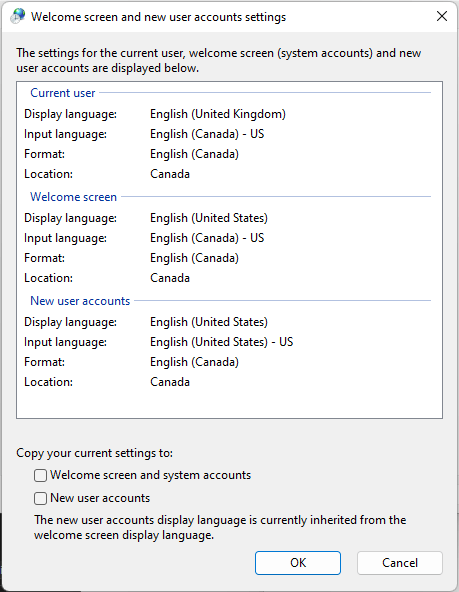Close the Welcome screen settings dialog
This screenshot has height=592, width=459.
442,16
